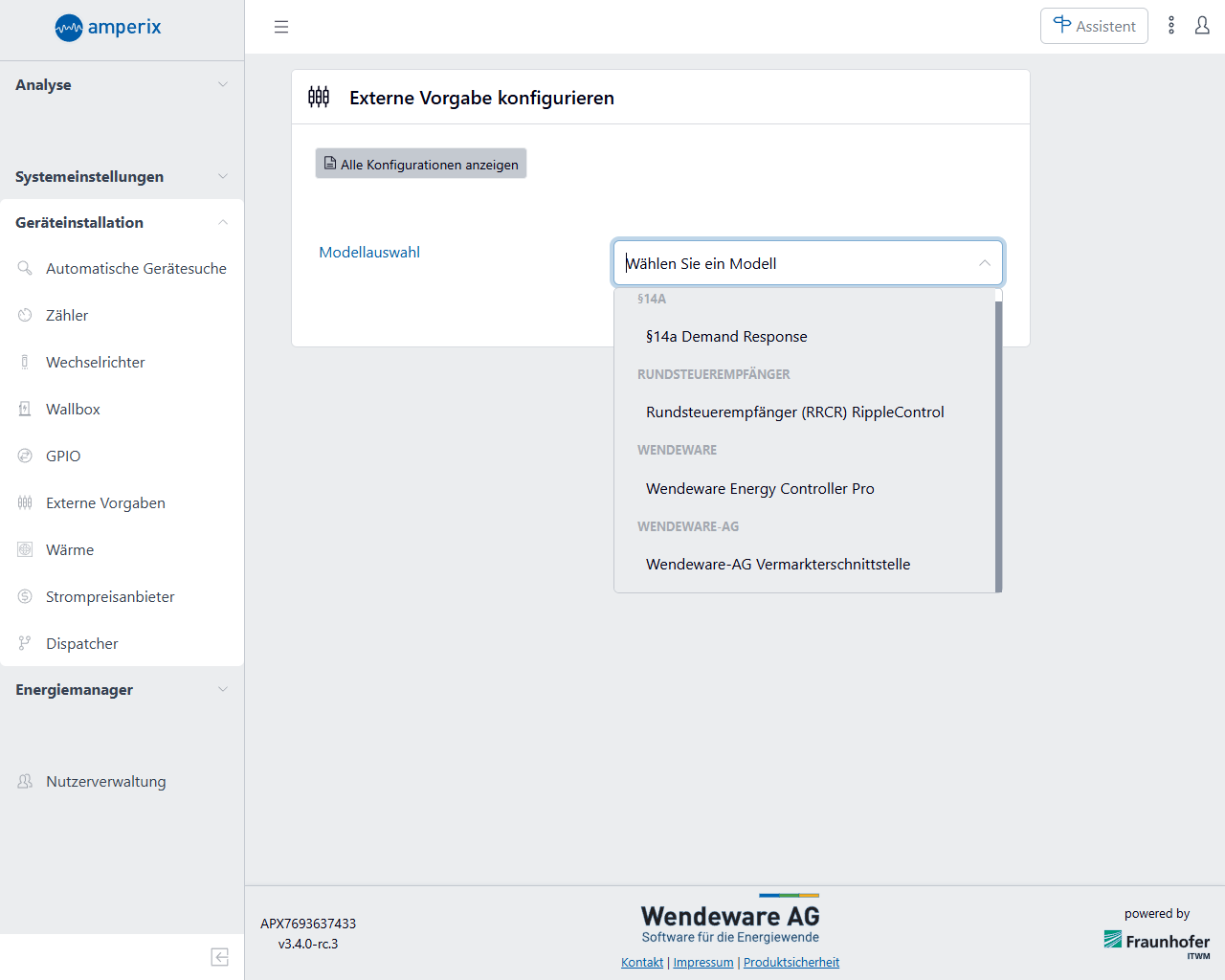Click the Wechselrichter inverter icon
Image resolution: width=1225 pixels, height=980 pixels.
(25, 362)
